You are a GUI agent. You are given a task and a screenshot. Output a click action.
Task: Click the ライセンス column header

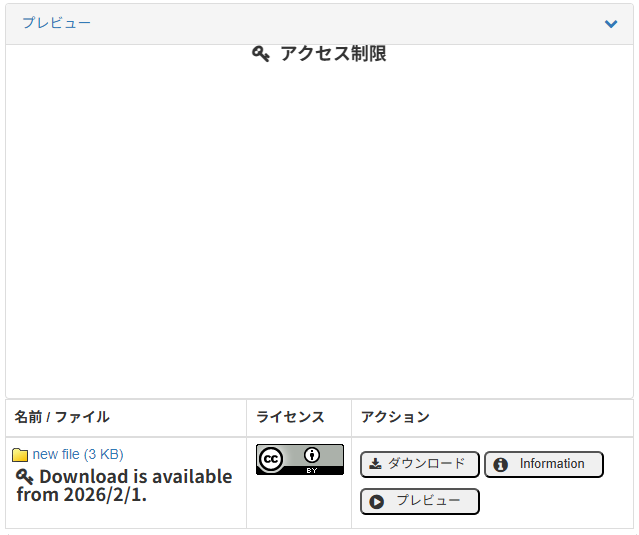click(290, 417)
